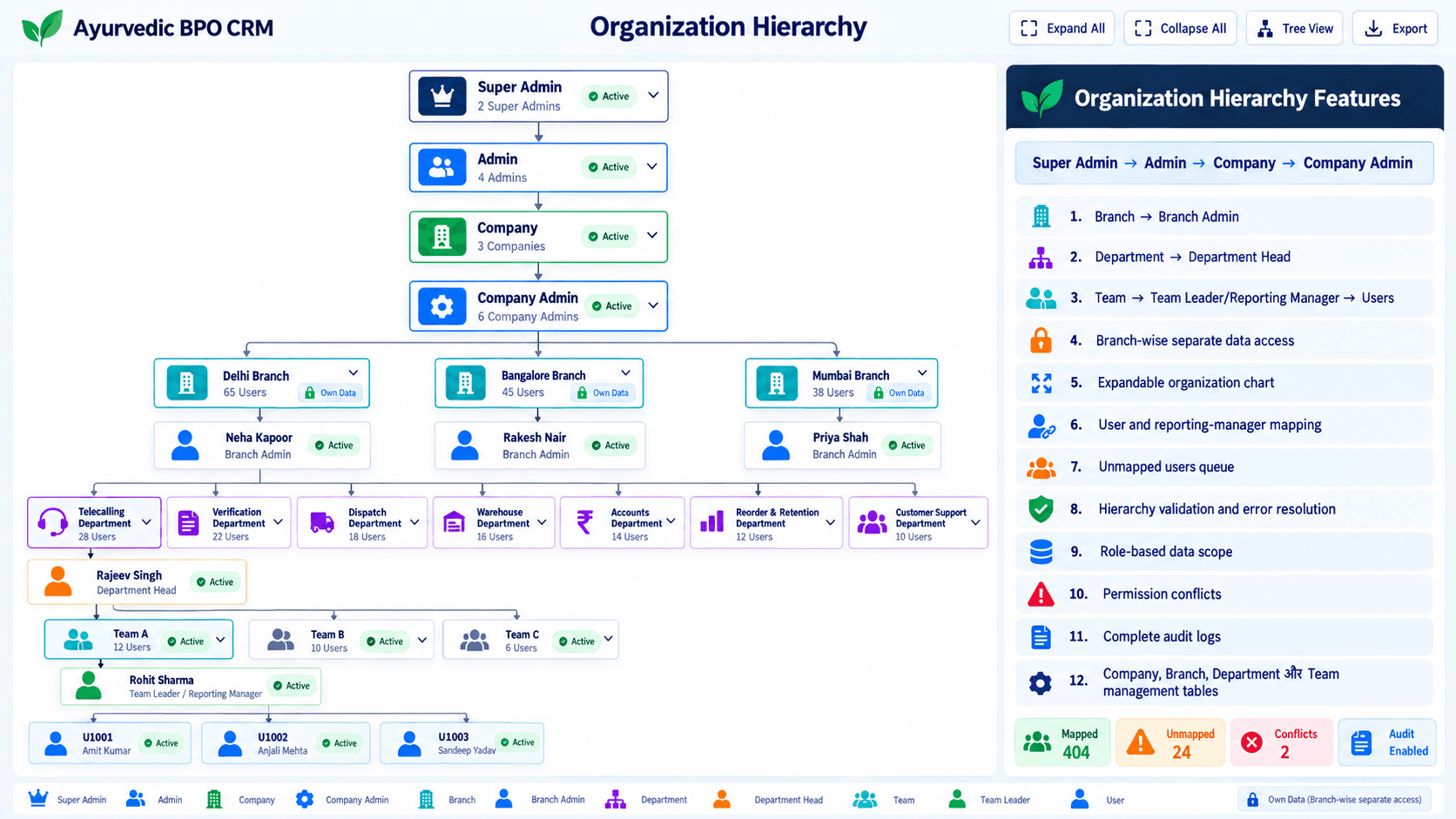The width and height of the screenshot is (1456, 819).
Task: Click the Telecalling Department headset icon
Action: tap(53, 522)
